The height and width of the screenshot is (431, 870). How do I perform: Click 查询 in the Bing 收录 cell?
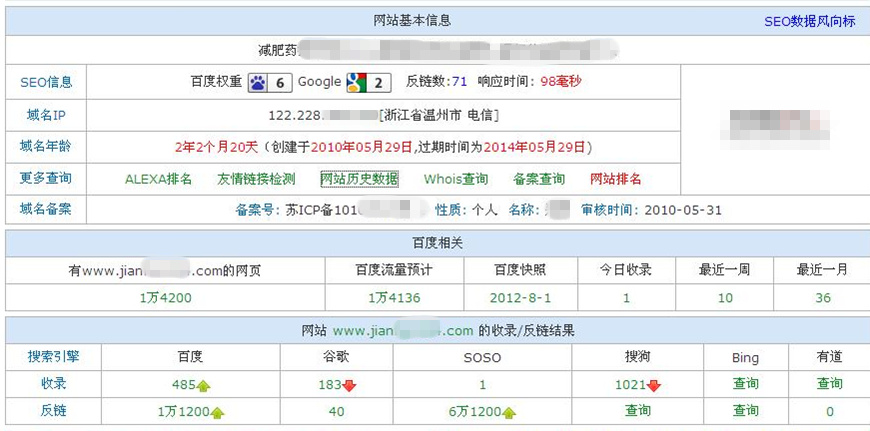point(746,383)
